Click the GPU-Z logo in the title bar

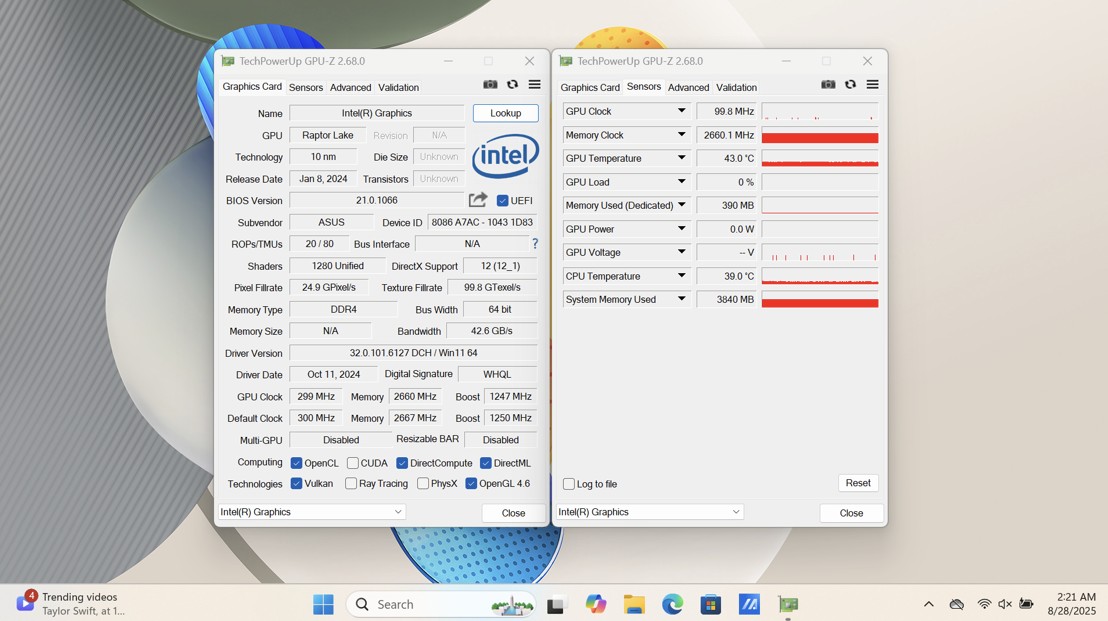point(227,60)
